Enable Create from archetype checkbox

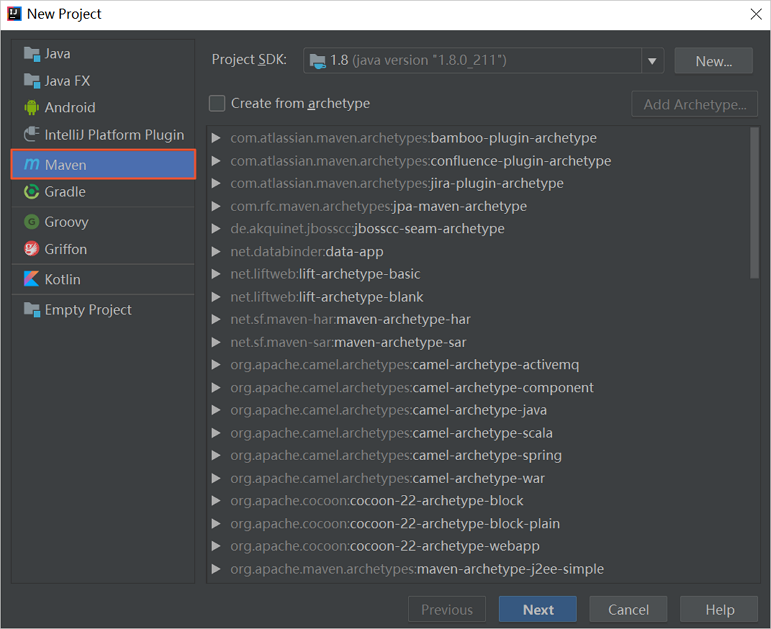[217, 103]
